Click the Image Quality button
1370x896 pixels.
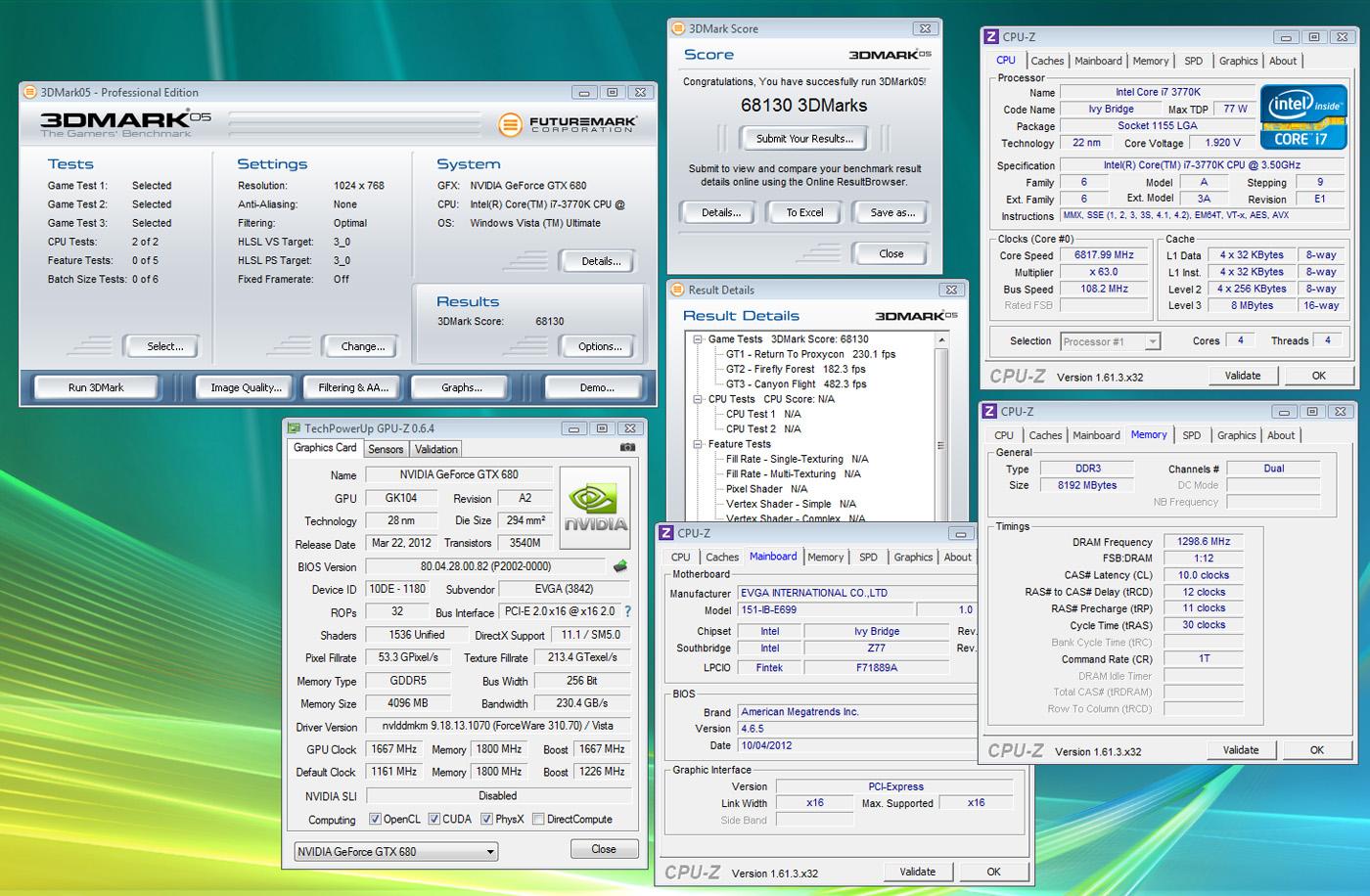[x=246, y=387]
